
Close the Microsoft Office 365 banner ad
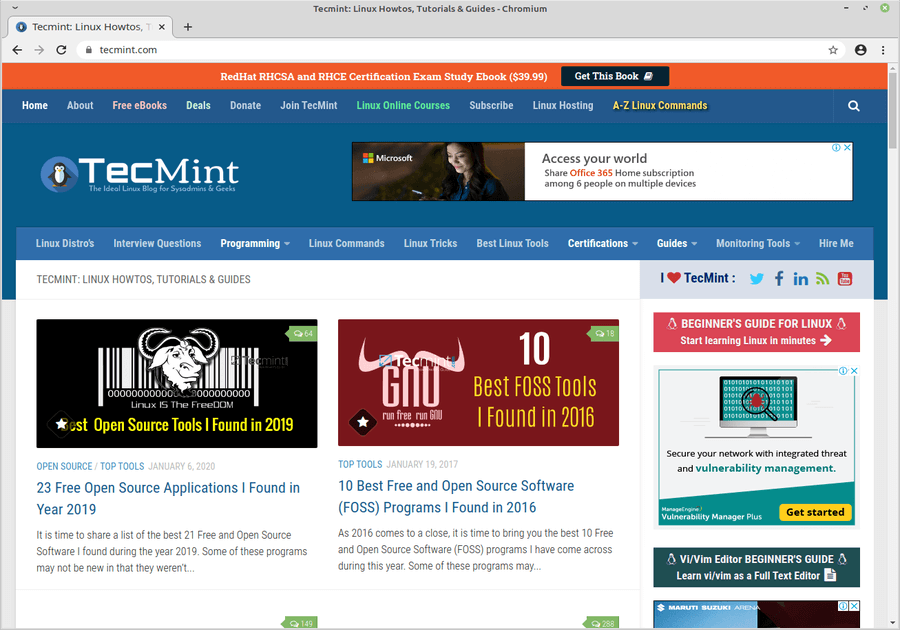(x=847, y=147)
